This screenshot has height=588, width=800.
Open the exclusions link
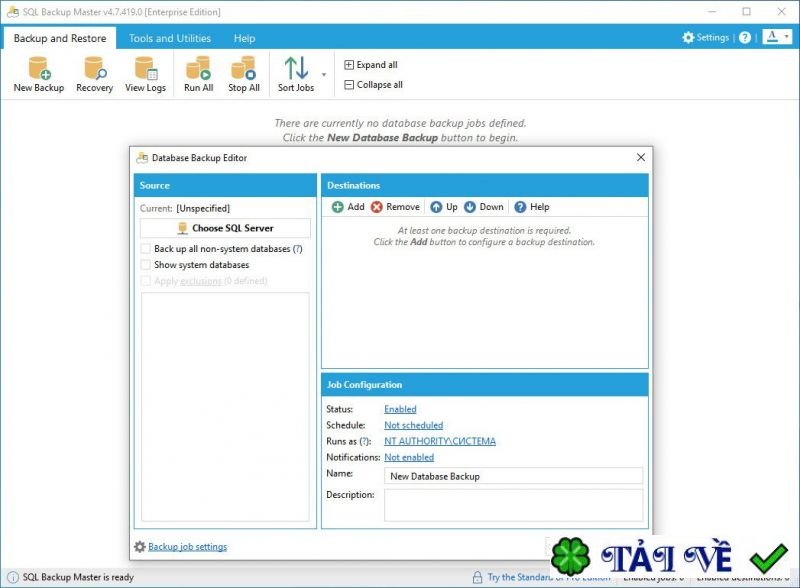[201, 281]
